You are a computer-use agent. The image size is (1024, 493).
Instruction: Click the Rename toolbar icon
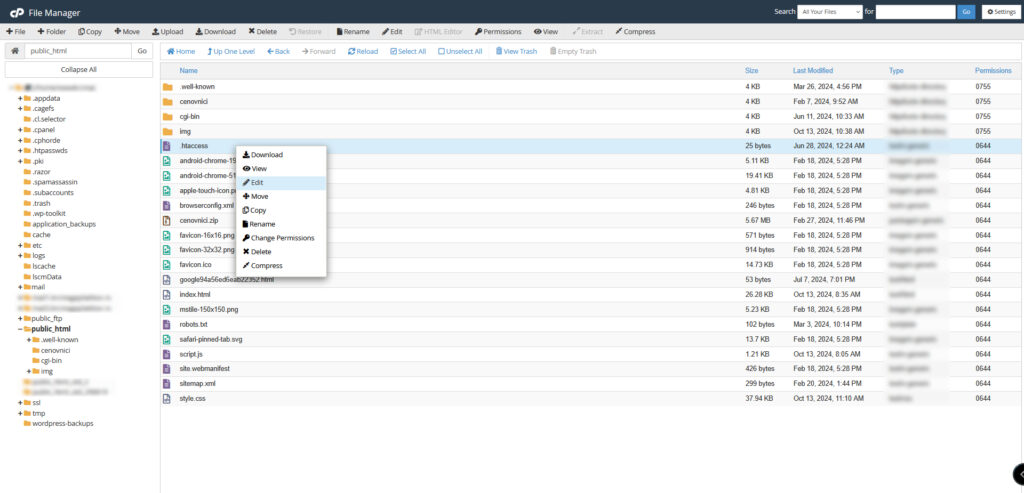[351, 32]
